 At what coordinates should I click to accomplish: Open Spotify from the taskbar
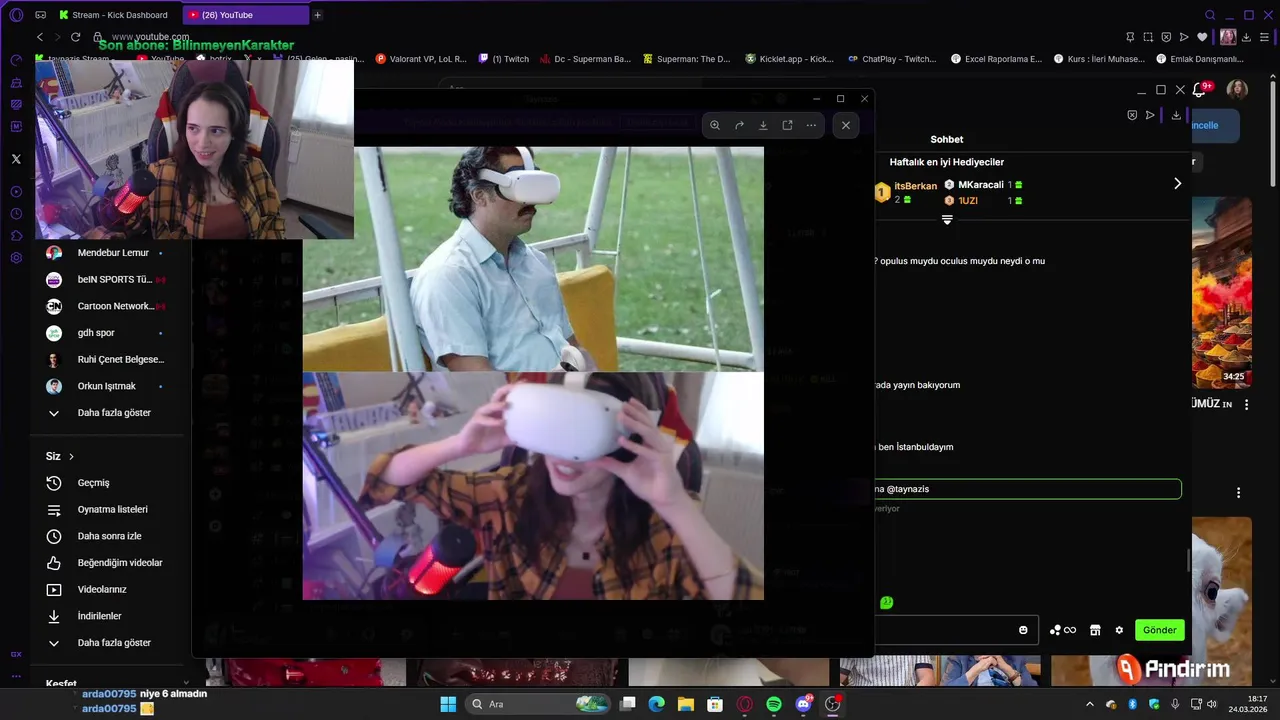(x=774, y=704)
